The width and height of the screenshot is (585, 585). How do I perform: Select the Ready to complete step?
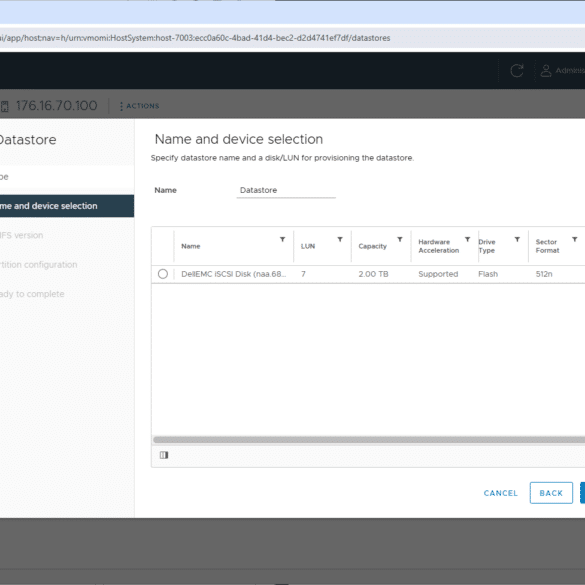pos(32,294)
